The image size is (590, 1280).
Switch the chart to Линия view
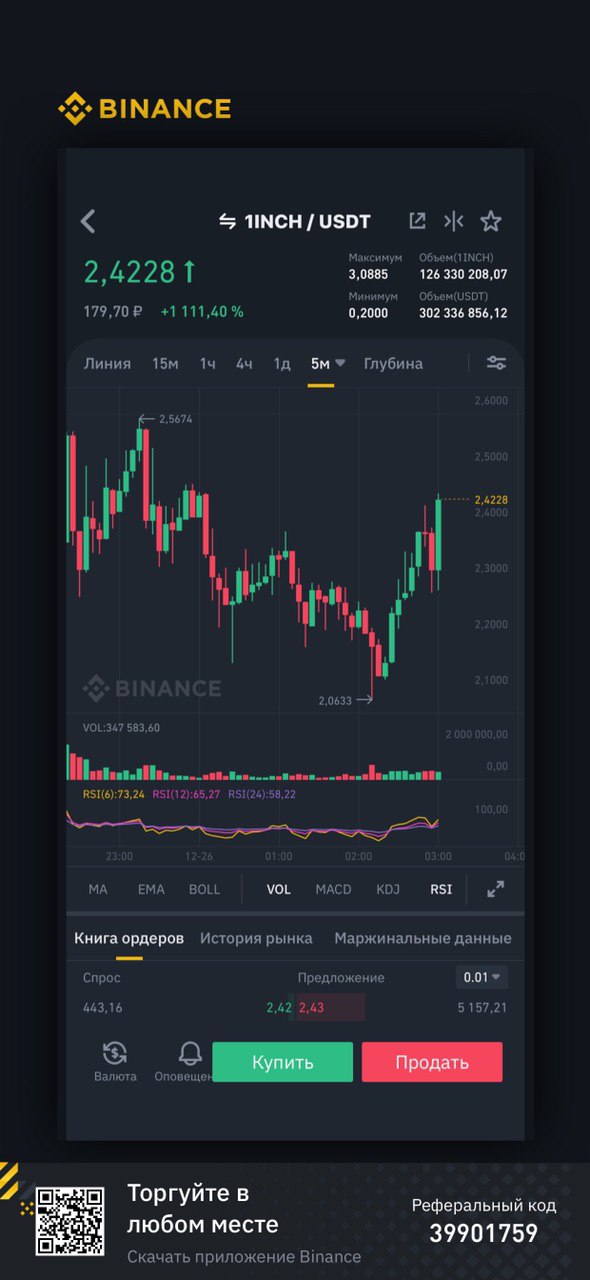pos(107,363)
